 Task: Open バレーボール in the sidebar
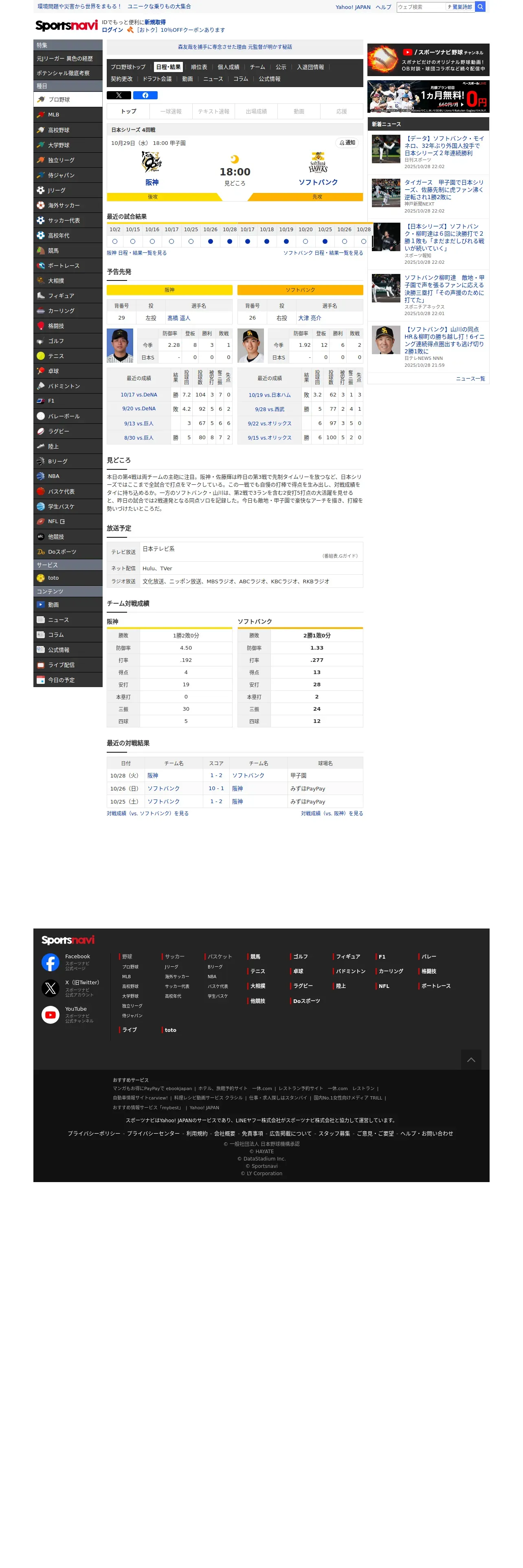(68, 416)
